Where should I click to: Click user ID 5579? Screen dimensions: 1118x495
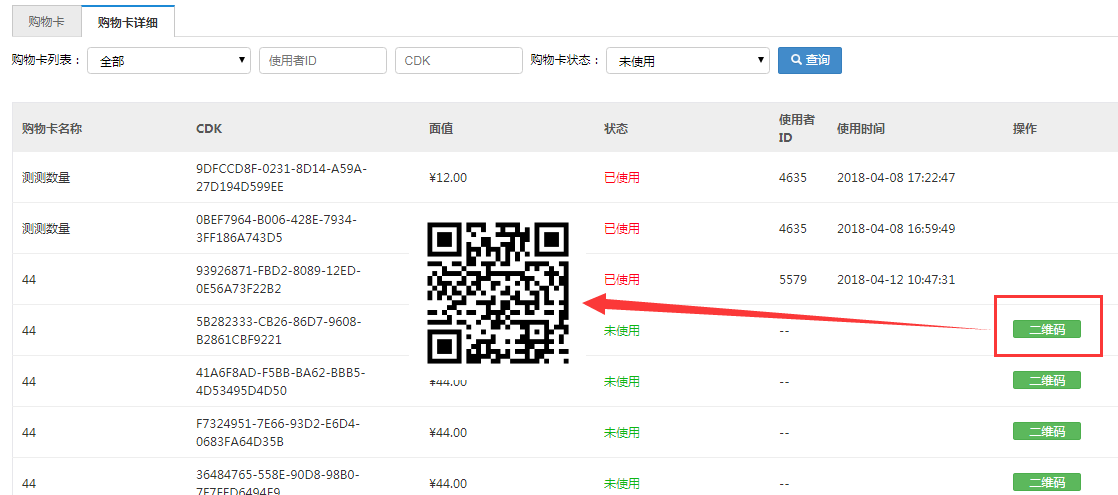(x=793, y=280)
